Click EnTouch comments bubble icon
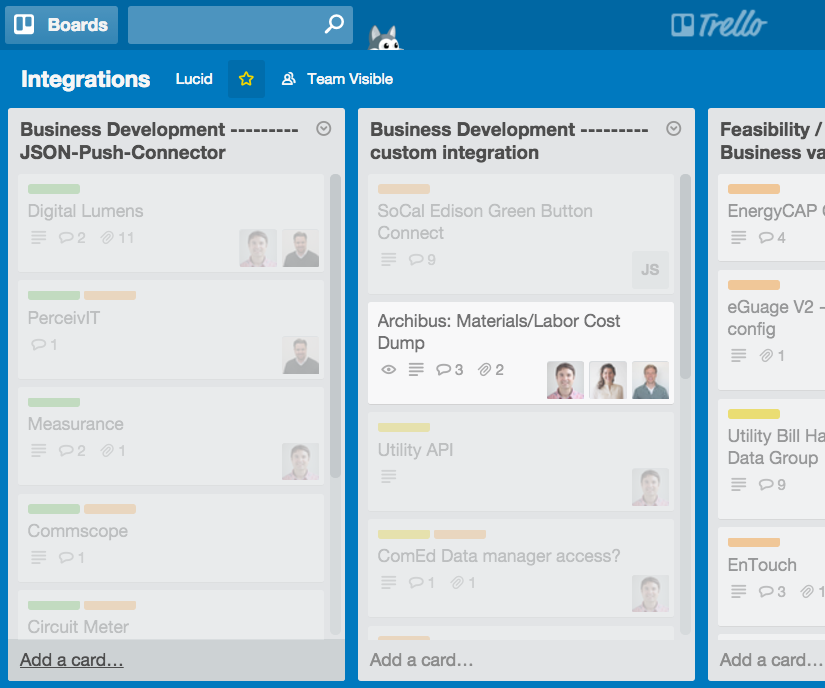Viewport: 825px width, 688px height. [766, 592]
